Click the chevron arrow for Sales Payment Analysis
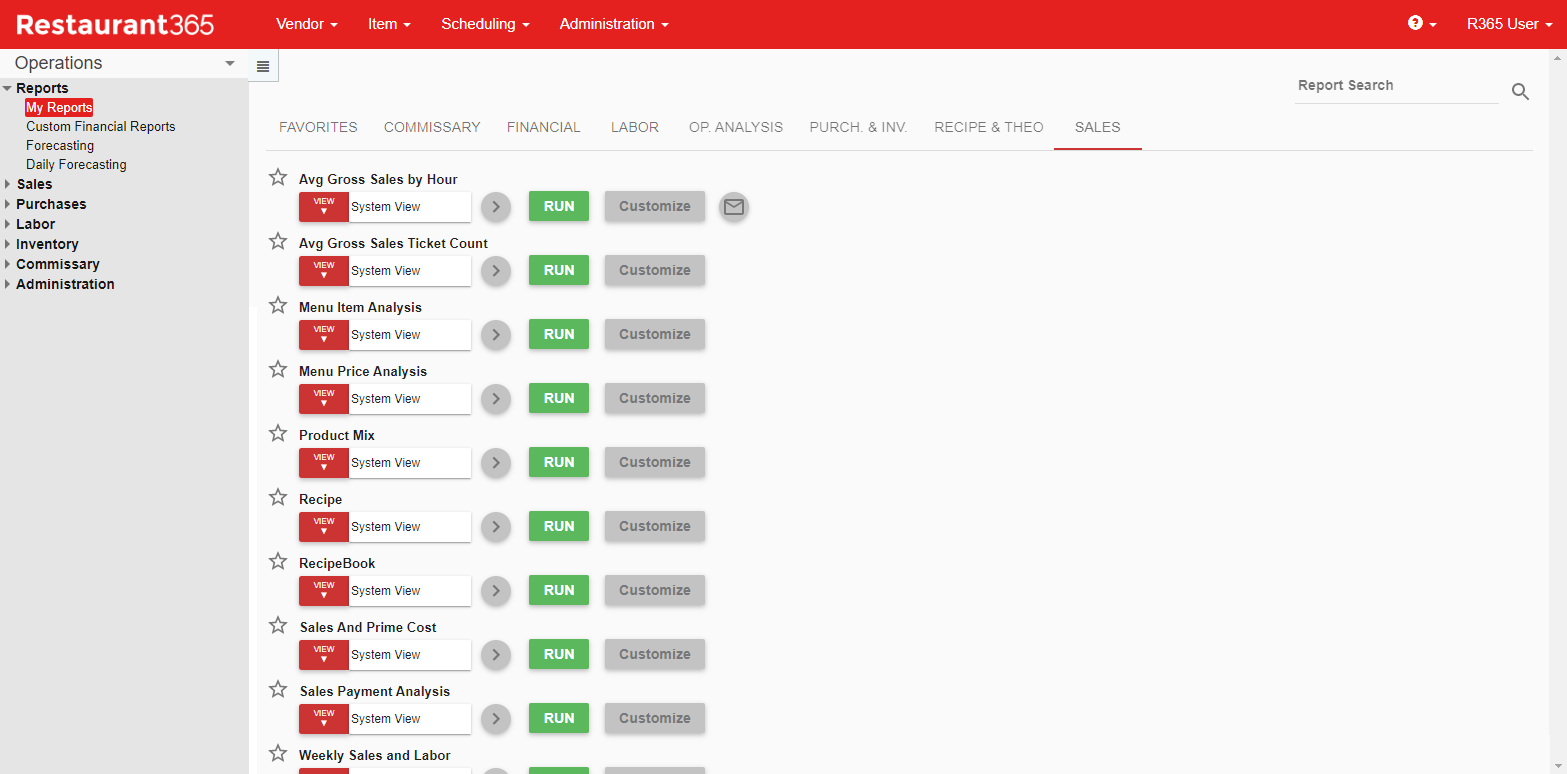The image size is (1567, 774). click(x=496, y=719)
